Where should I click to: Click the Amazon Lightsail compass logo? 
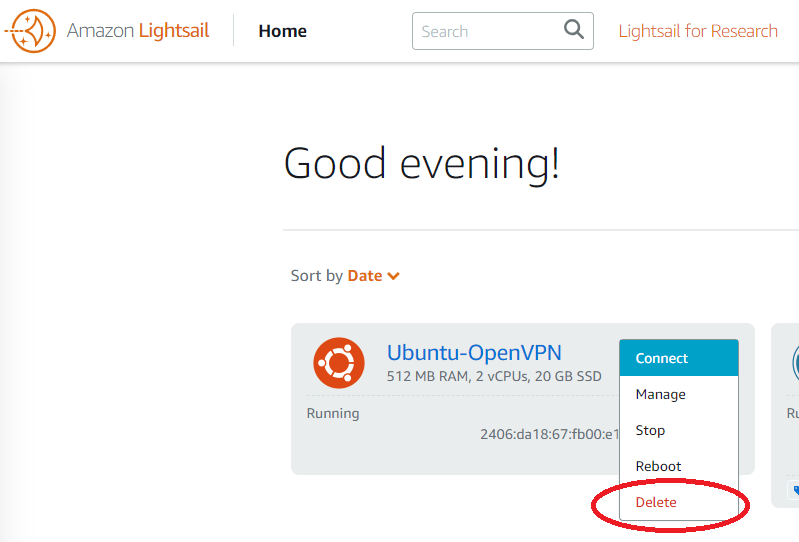(x=30, y=31)
